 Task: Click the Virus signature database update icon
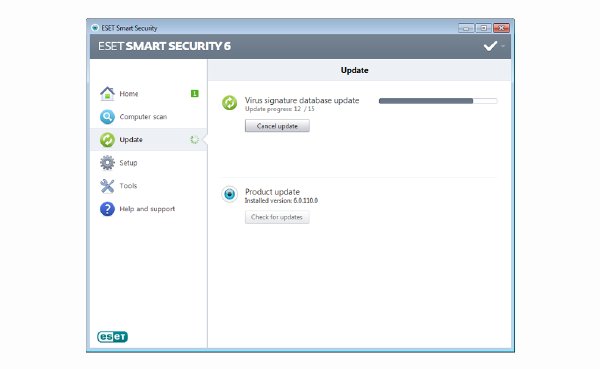point(230,103)
